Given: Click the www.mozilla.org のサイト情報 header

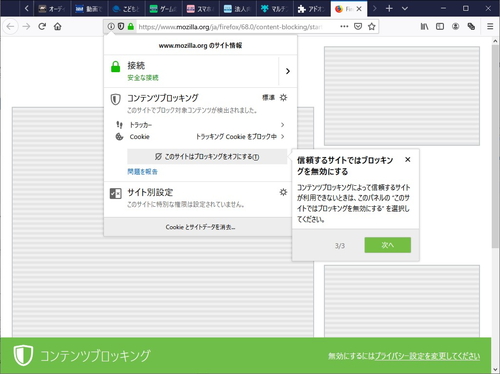Looking at the screenshot, I should (x=200, y=46).
